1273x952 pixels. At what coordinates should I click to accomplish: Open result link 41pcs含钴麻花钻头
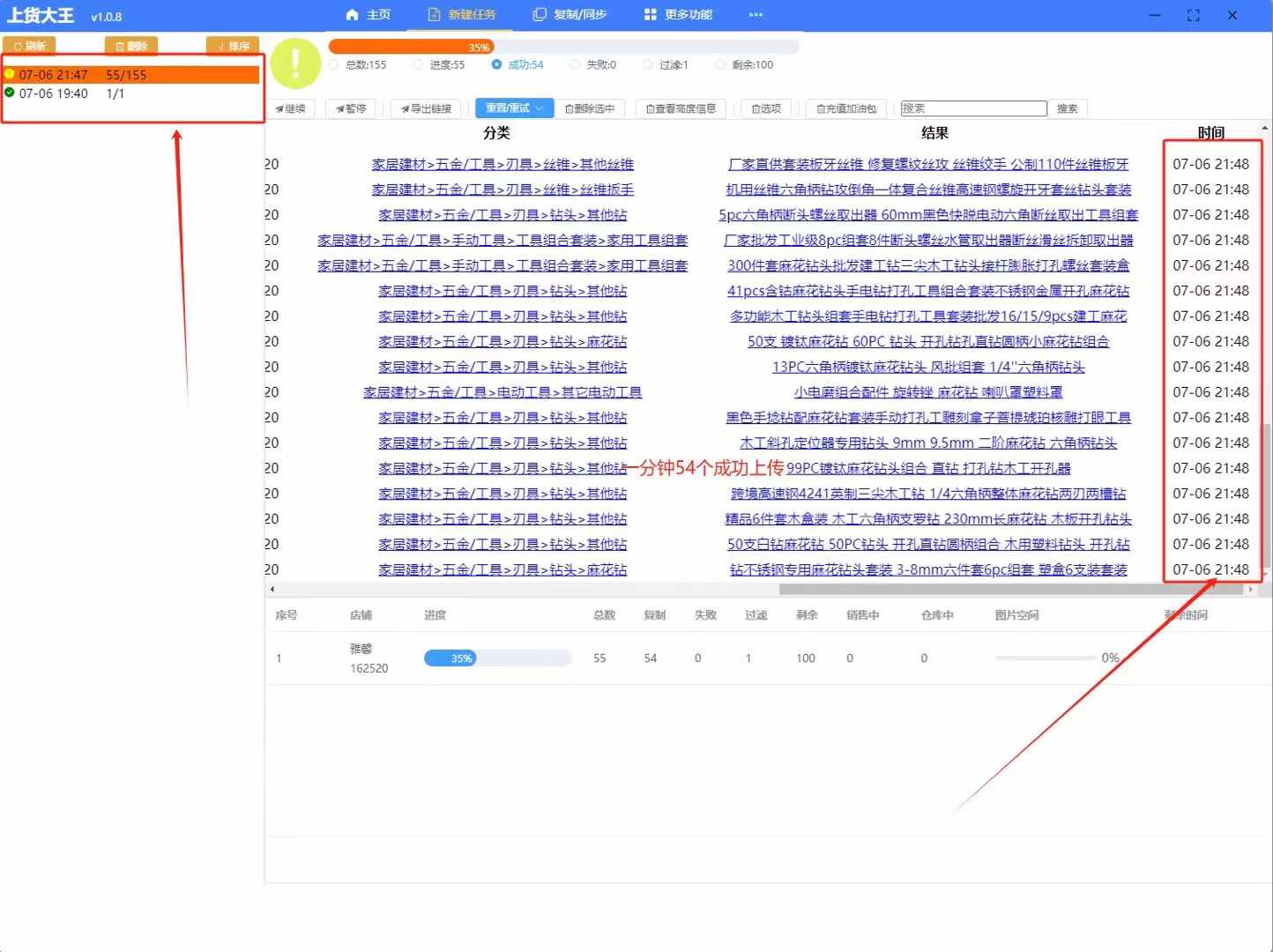point(928,291)
